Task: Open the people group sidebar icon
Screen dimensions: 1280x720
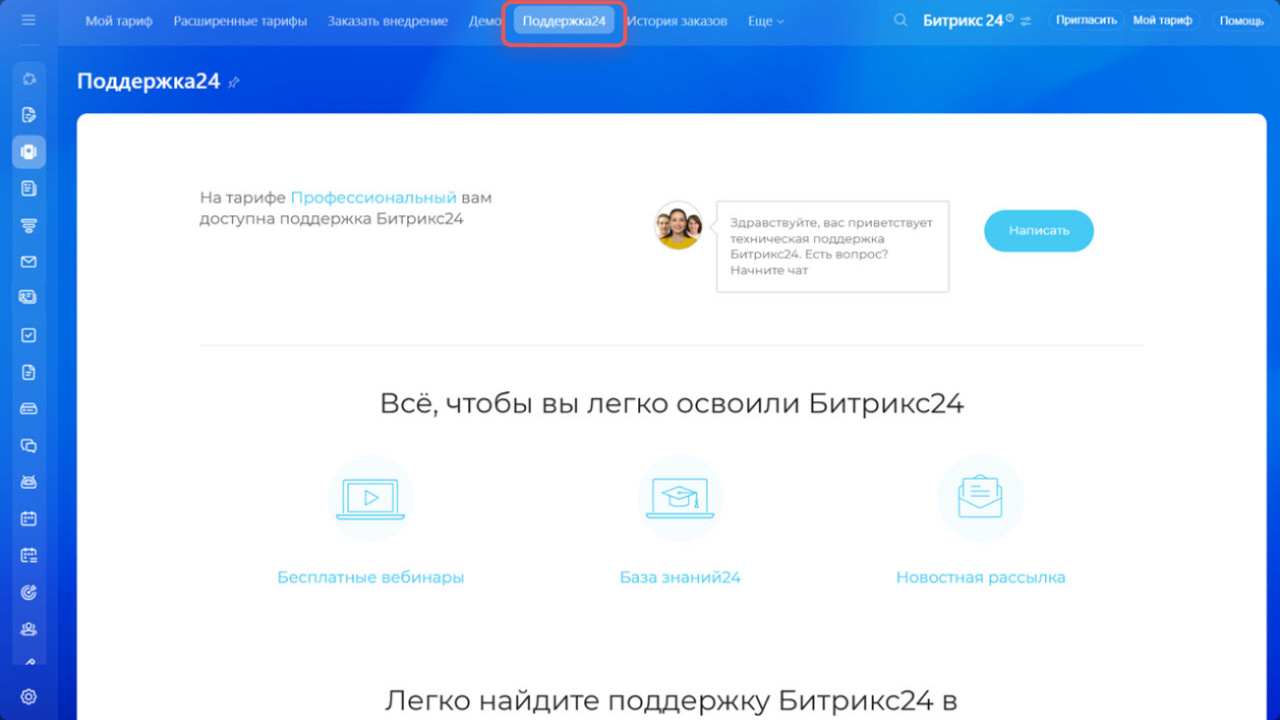Action: (29, 629)
